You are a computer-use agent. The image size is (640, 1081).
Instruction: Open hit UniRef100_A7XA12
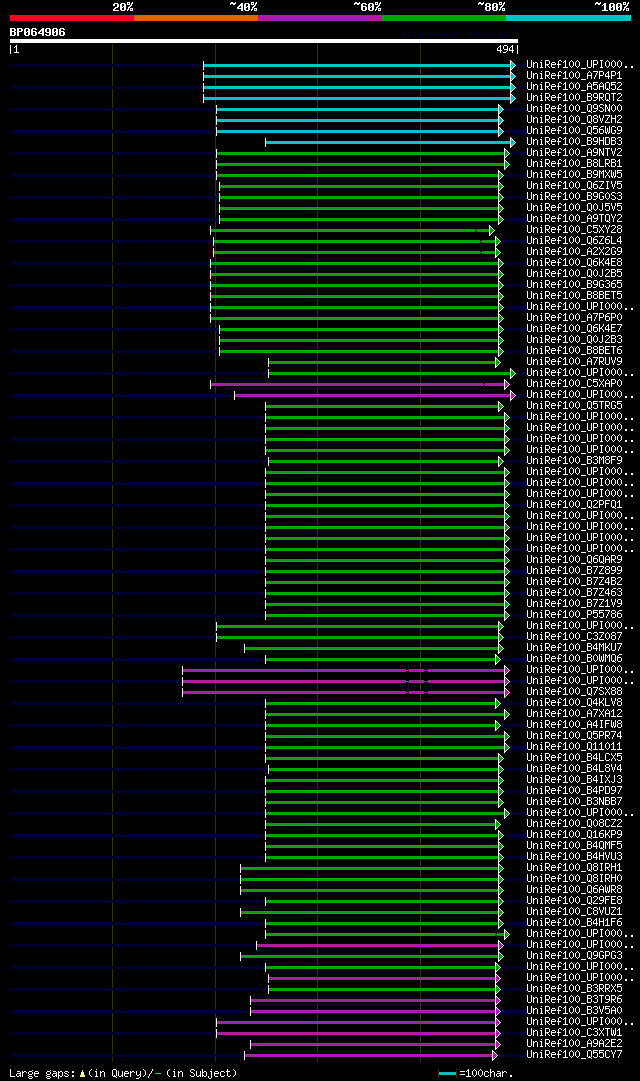click(x=574, y=714)
